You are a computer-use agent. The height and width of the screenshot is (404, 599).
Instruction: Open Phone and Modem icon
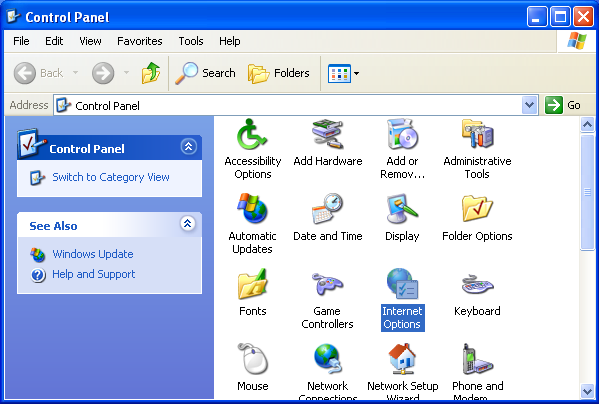[477, 359]
